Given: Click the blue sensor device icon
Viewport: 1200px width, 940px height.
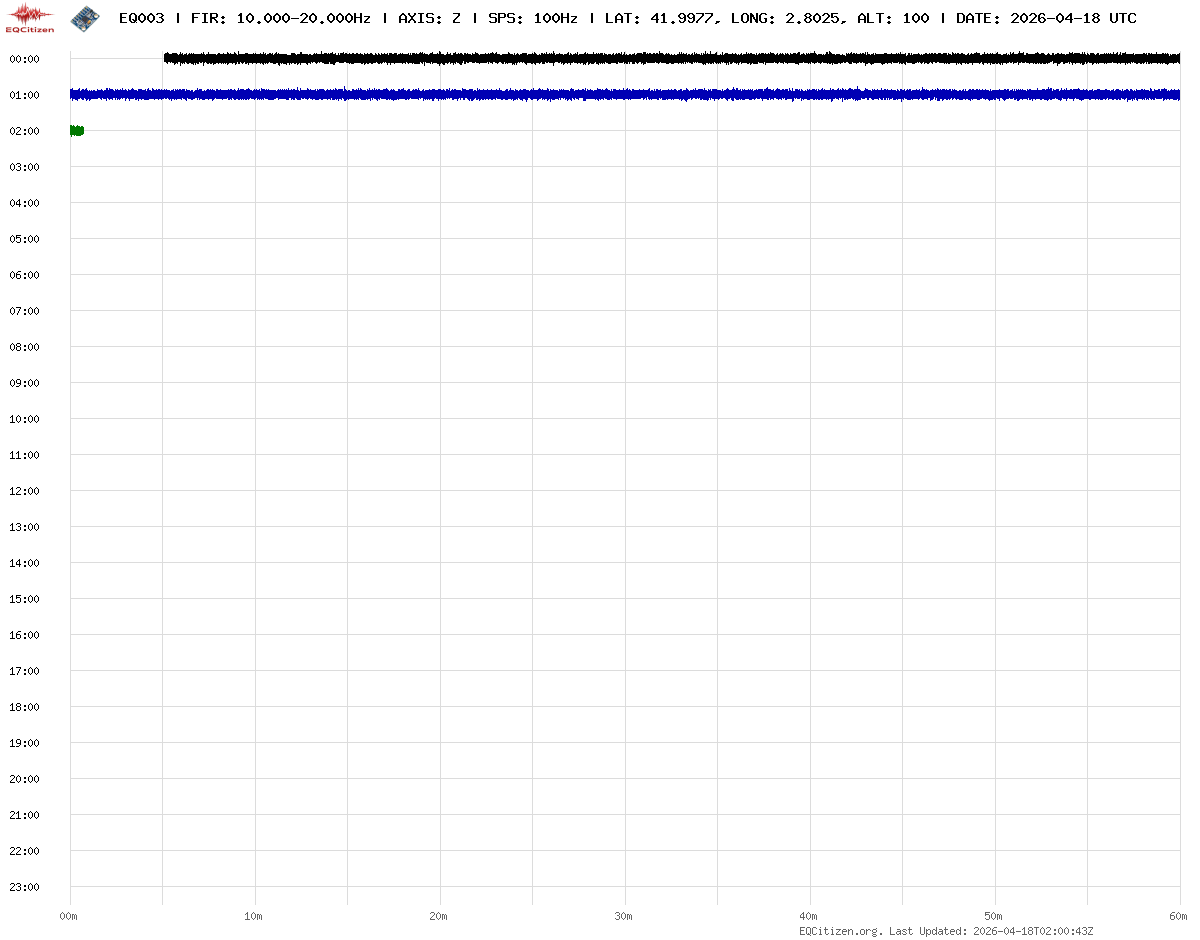Looking at the screenshot, I should [x=85, y=17].
